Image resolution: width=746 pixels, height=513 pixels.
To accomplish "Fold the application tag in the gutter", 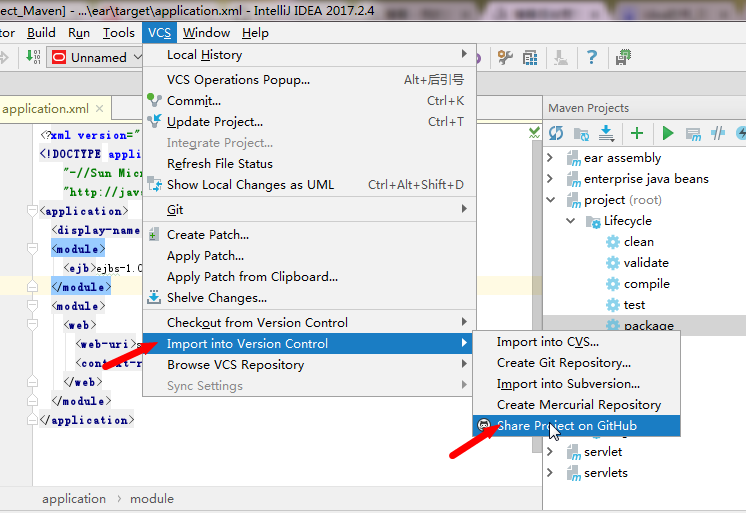I will pyautogui.click(x=32, y=211).
